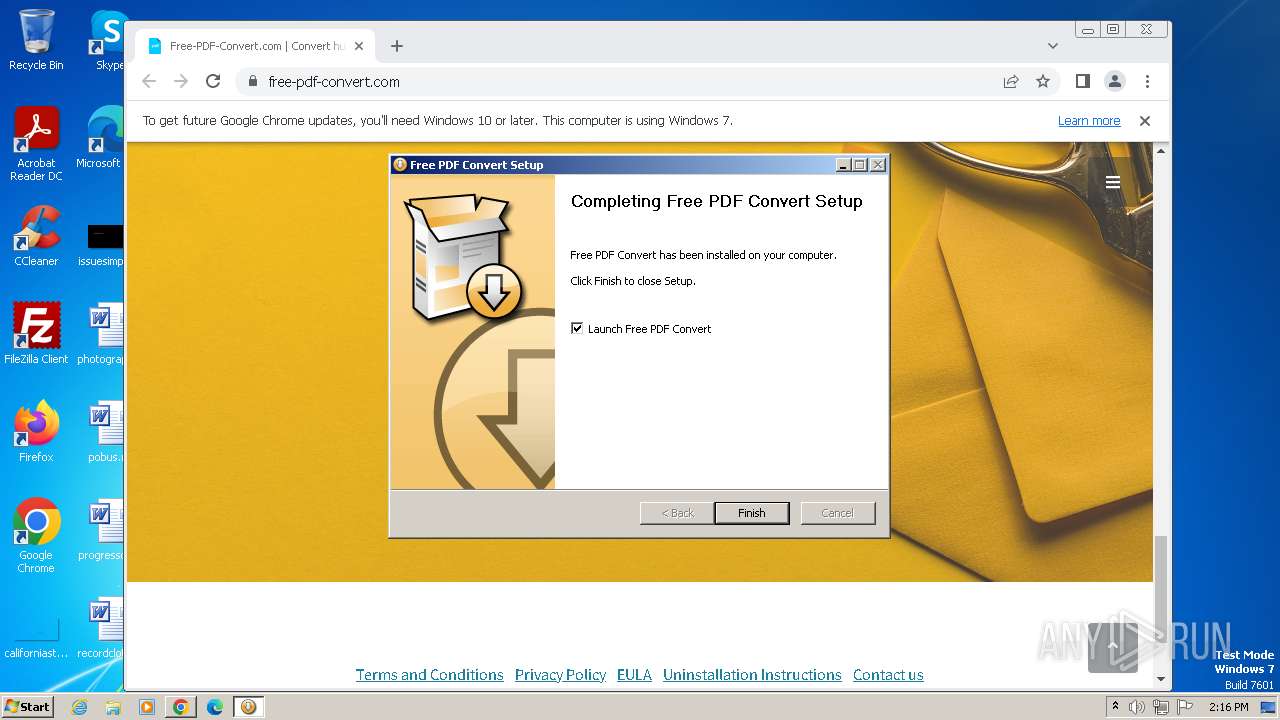
Task: Open a new Chrome tab
Action: point(397,46)
